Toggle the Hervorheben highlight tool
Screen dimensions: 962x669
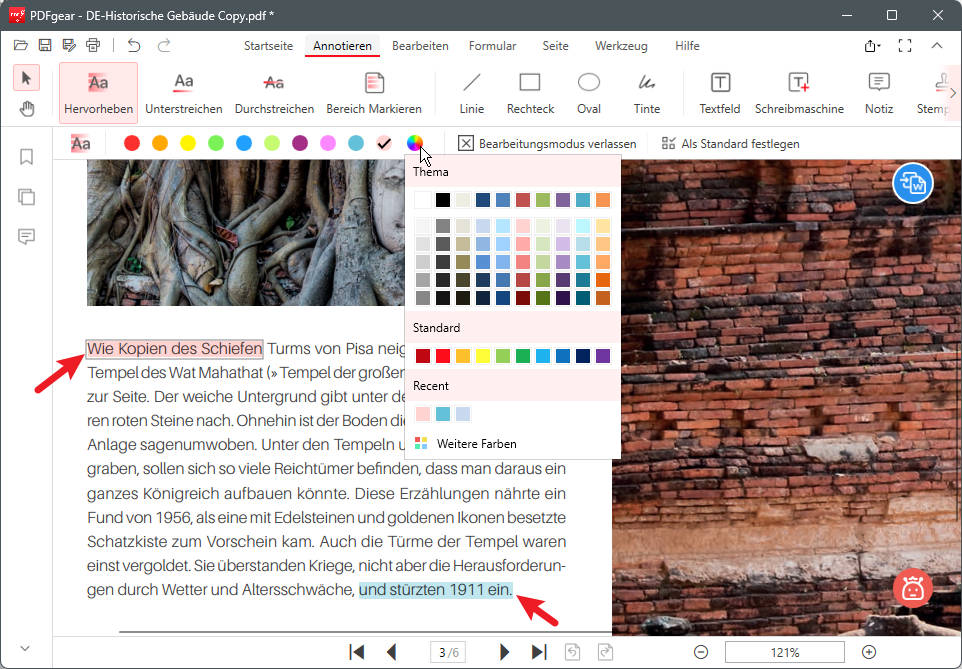(98, 92)
